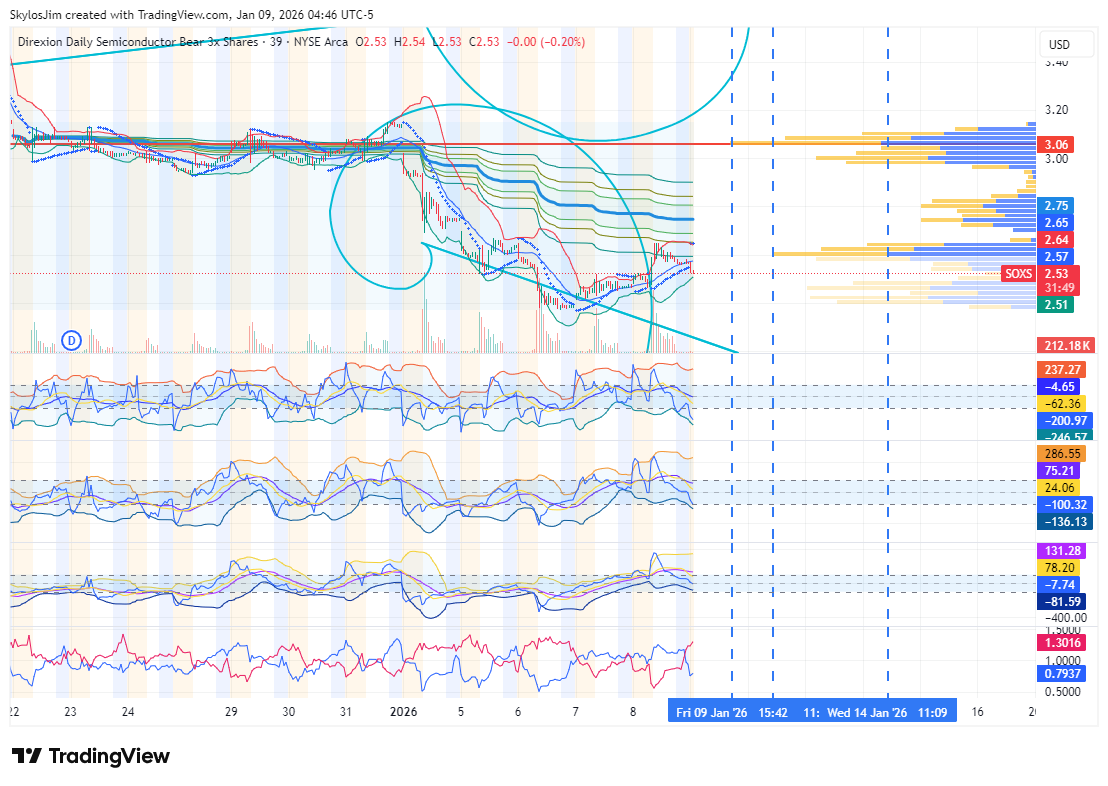This screenshot has width=1108, height=786.
Task: Click the blue 2.75 price label
Action: pos(1056,205)
